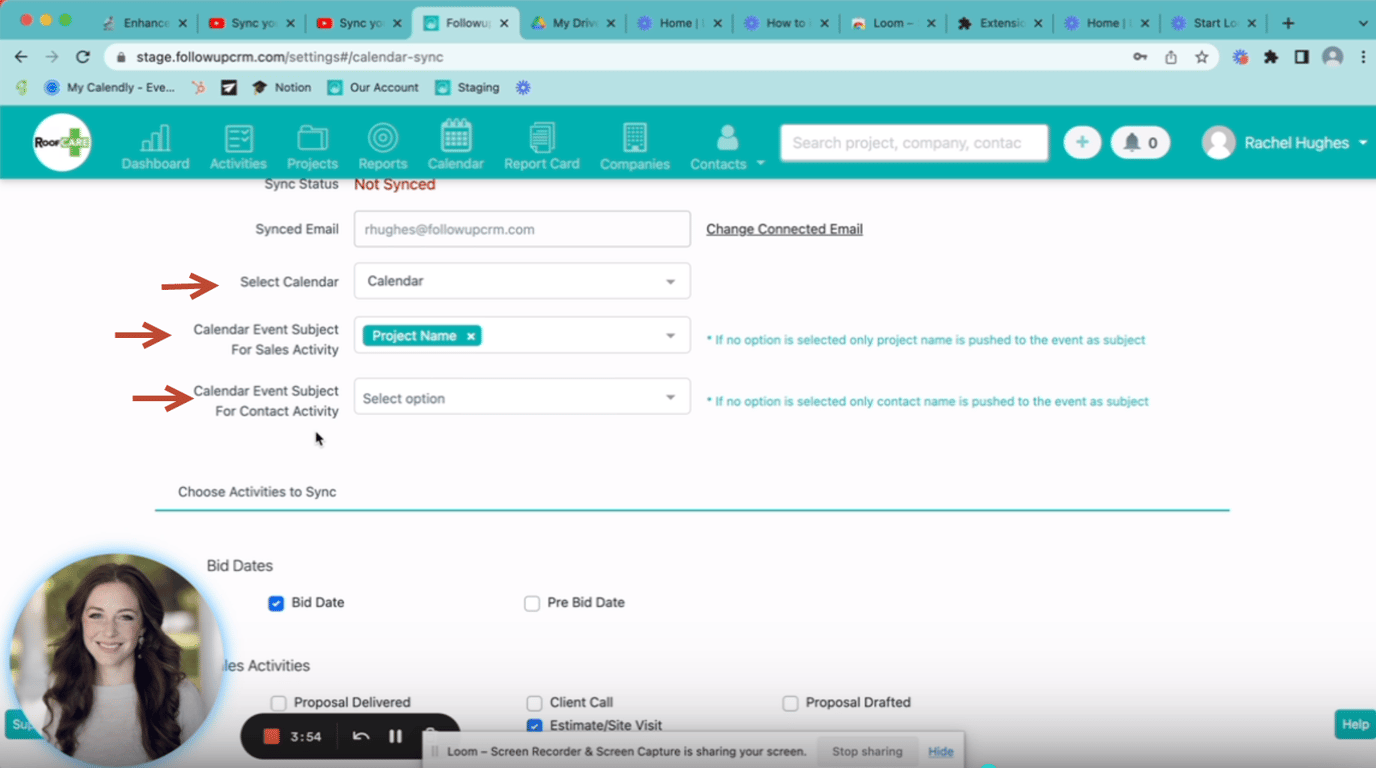
Task: Open Help from the bottom right button
Action: (1355, 723)
